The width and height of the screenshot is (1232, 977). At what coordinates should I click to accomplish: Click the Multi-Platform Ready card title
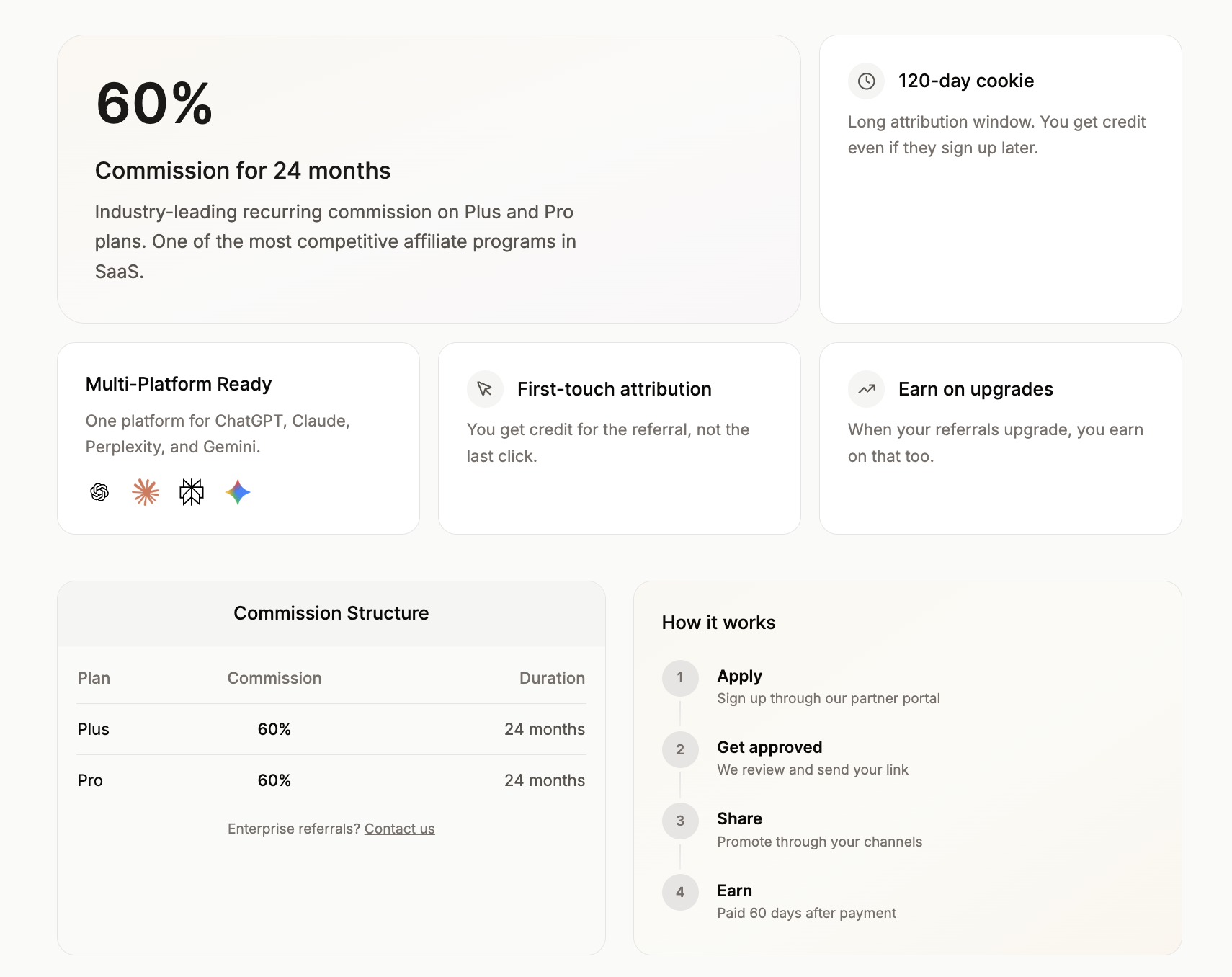coord(179,384)
